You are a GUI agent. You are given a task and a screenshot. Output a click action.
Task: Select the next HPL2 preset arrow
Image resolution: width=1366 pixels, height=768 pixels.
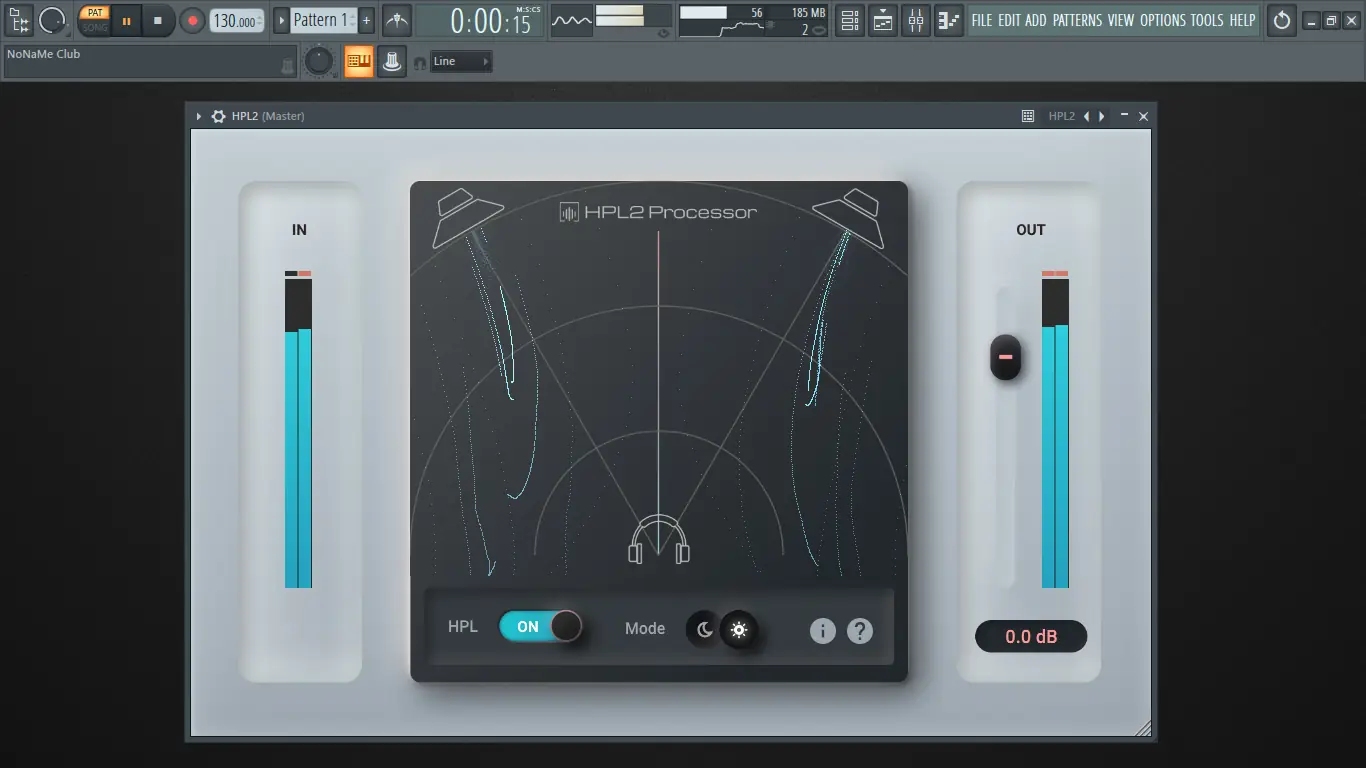point(1102,117)
